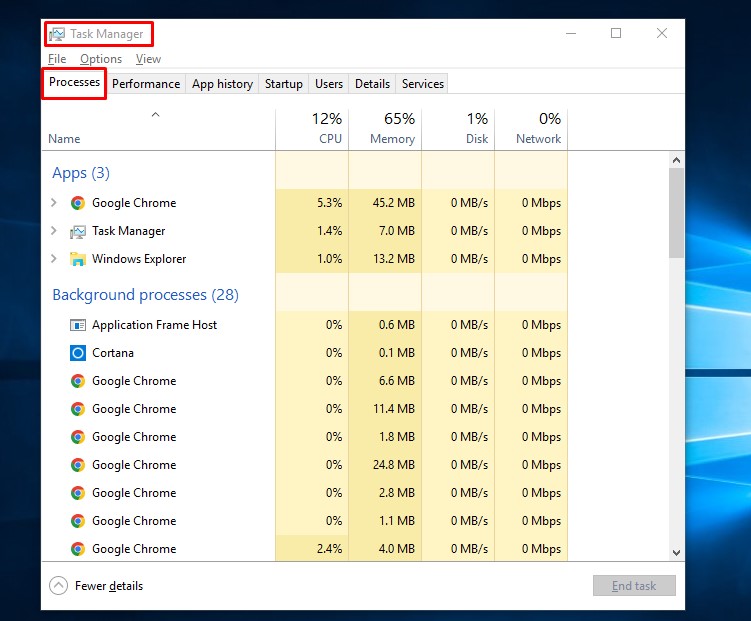Click the Fewer details link
Viewport: 751px width, 621px height.
click(109, 586)
